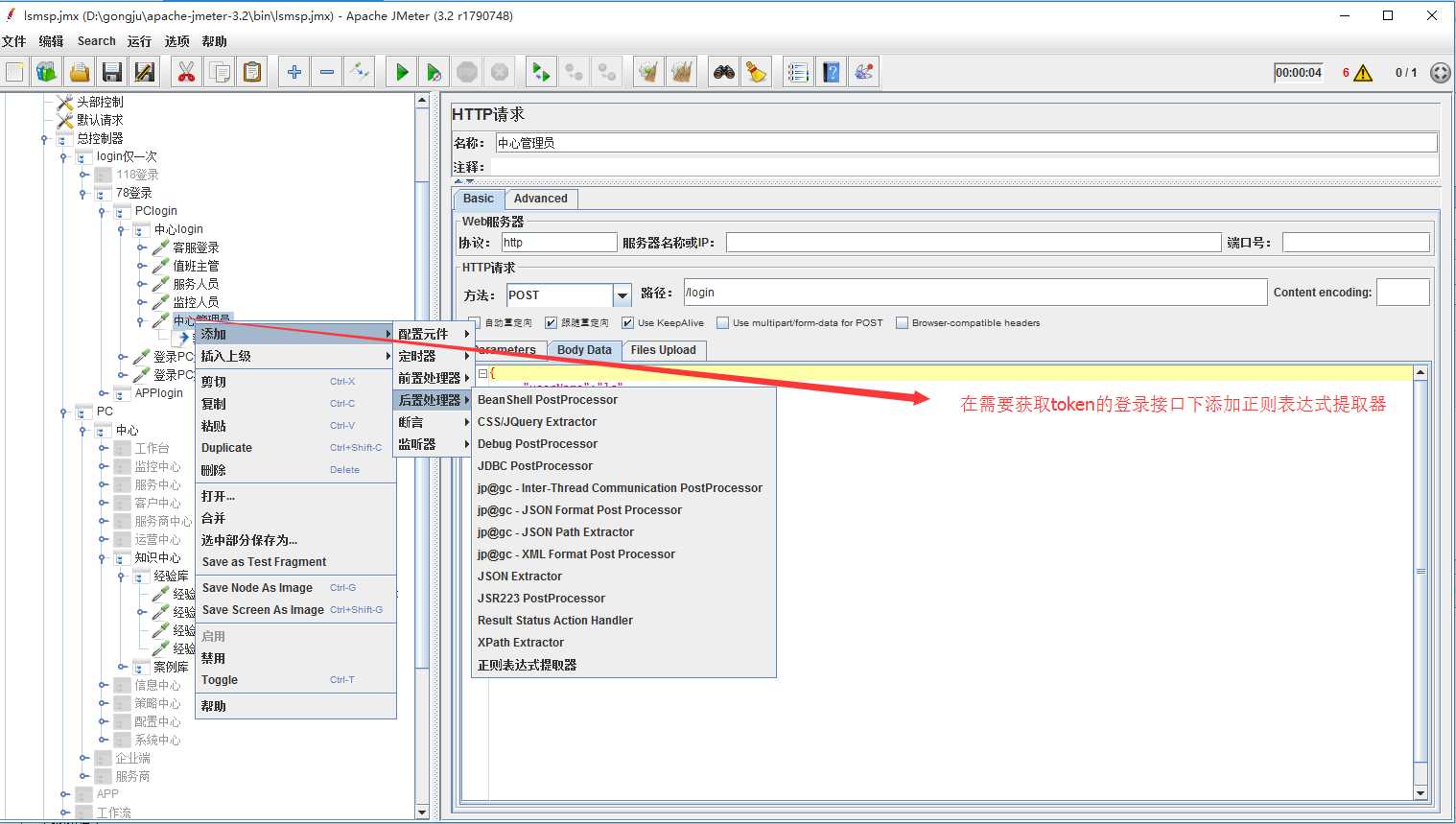
Task: Expand the 118登录 tree node
Action: point(83,175)
